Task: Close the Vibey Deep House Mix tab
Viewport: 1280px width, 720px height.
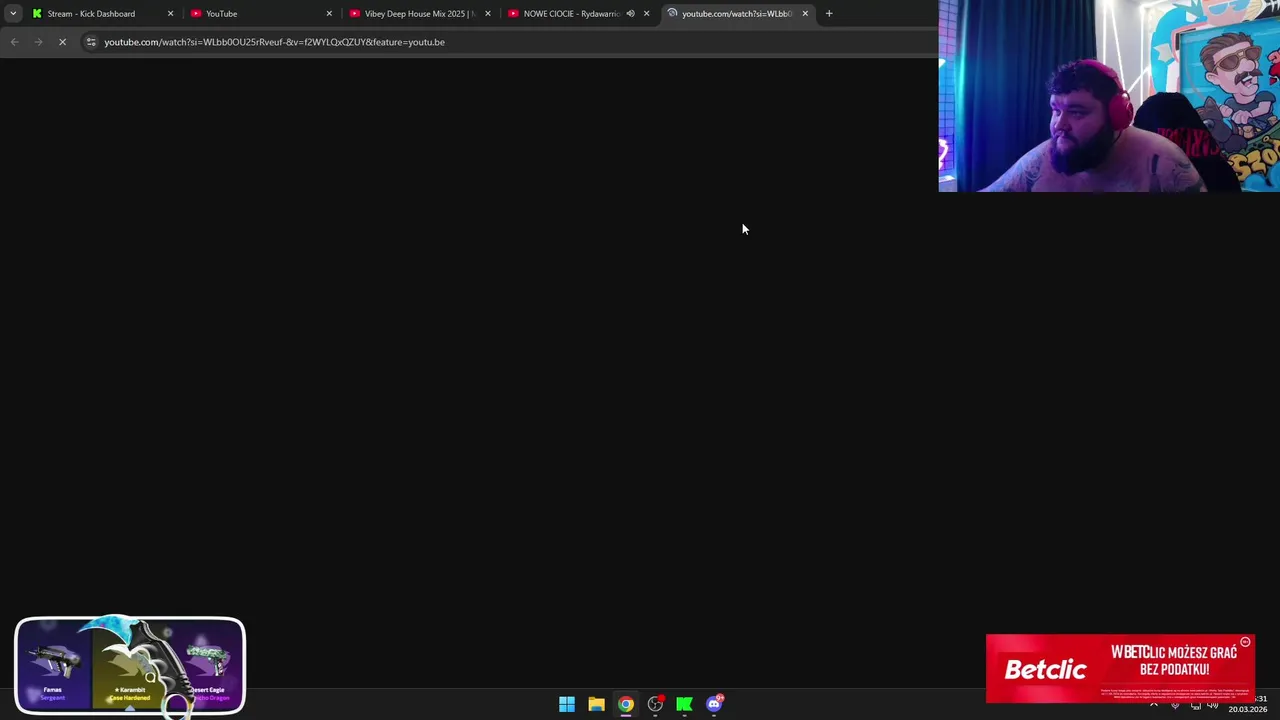Action: (x=488, y=13)
